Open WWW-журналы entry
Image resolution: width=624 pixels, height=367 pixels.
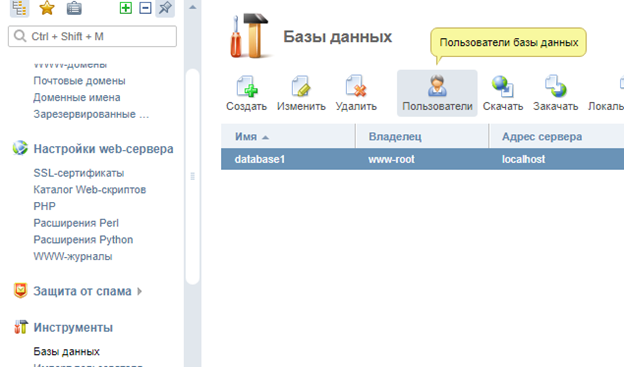[72, 257]
